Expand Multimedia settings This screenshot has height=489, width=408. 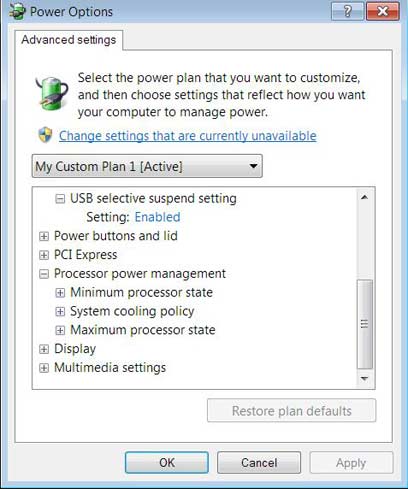pos(44,368)
